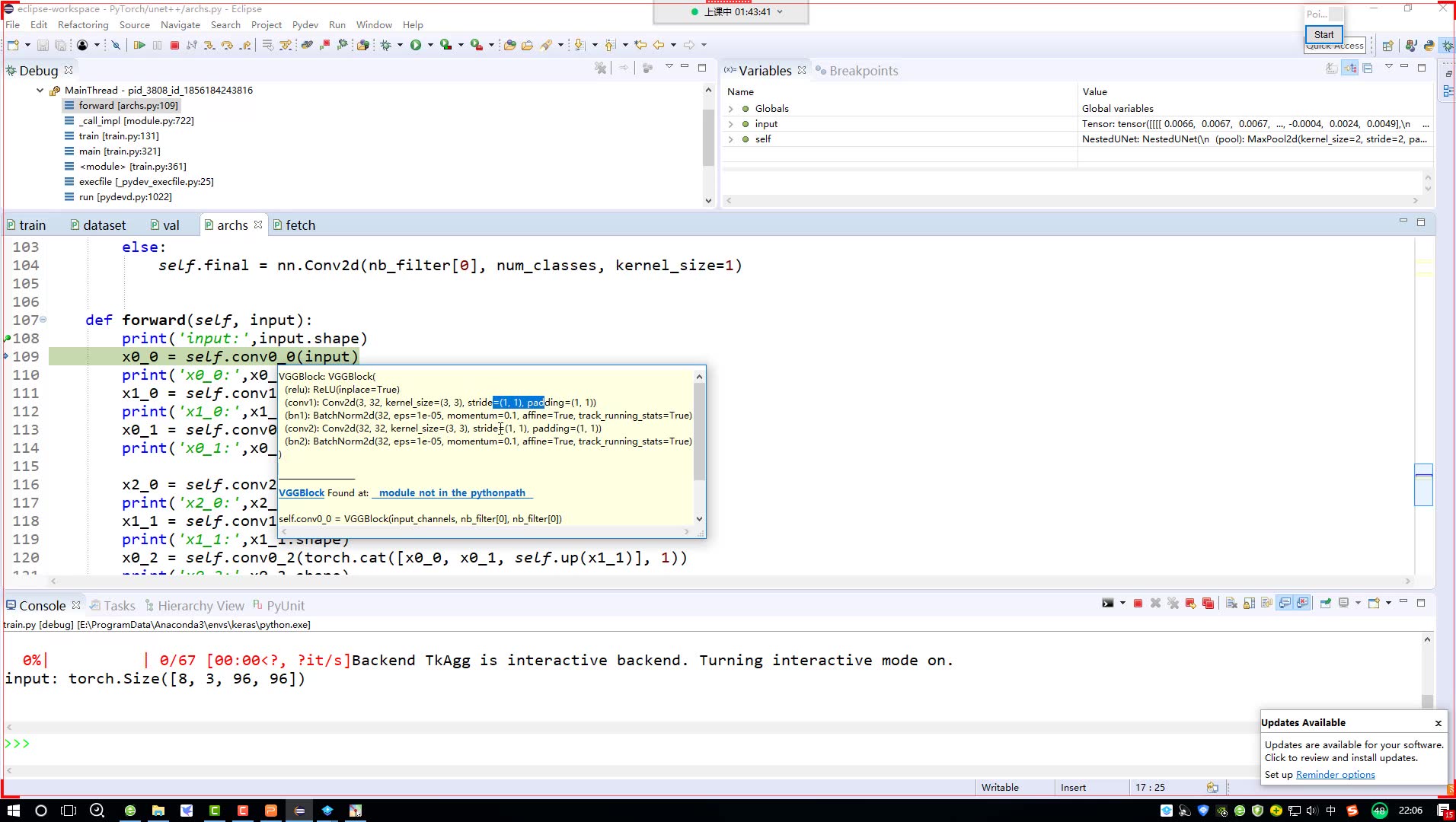The width and height of the screenshot is (1456, 822).
Task: Click the green Run launch icon
Action: tap(416, 46)
